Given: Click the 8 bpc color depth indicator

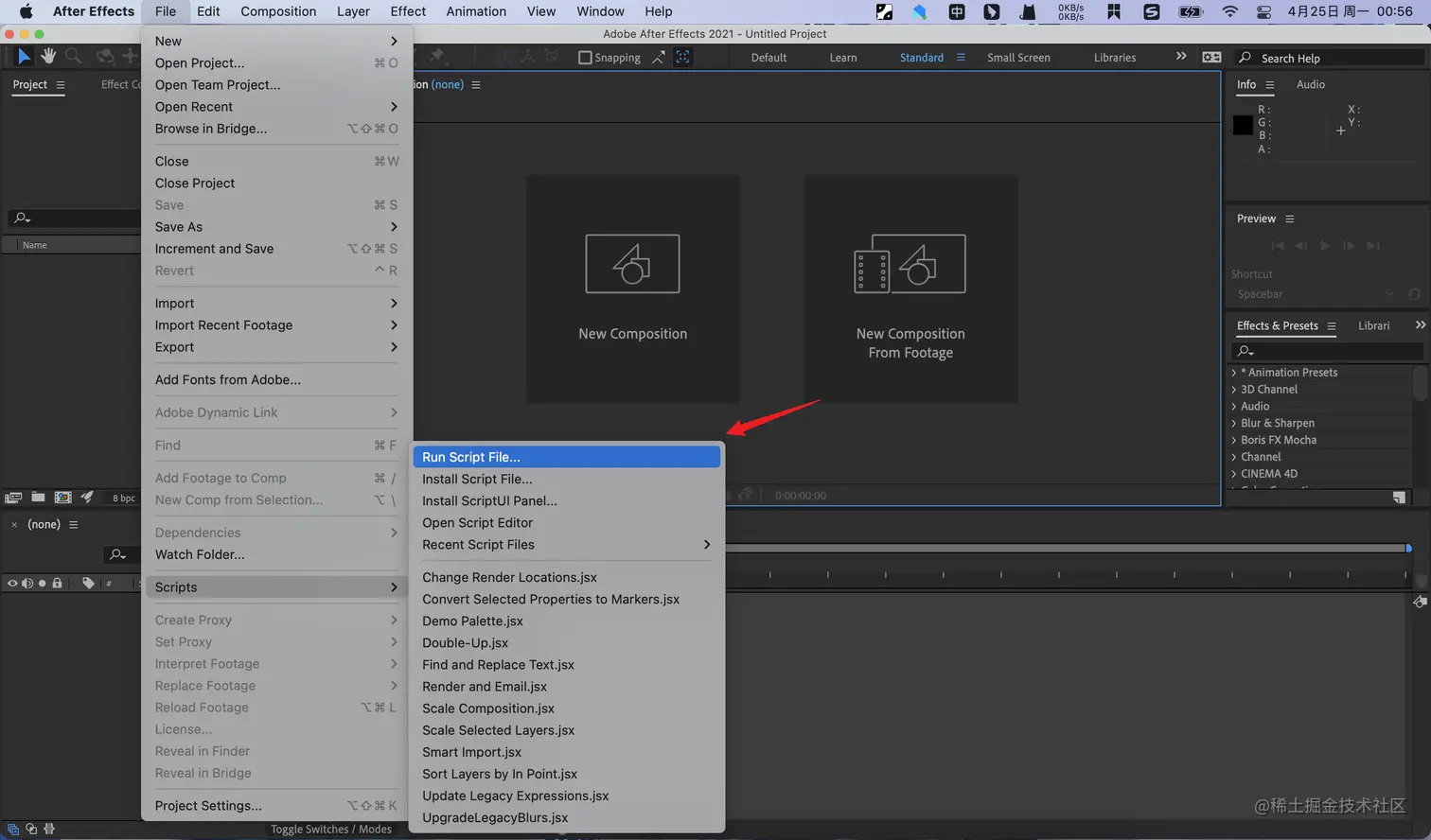Looking at the screenshot, I should (124, 498).
